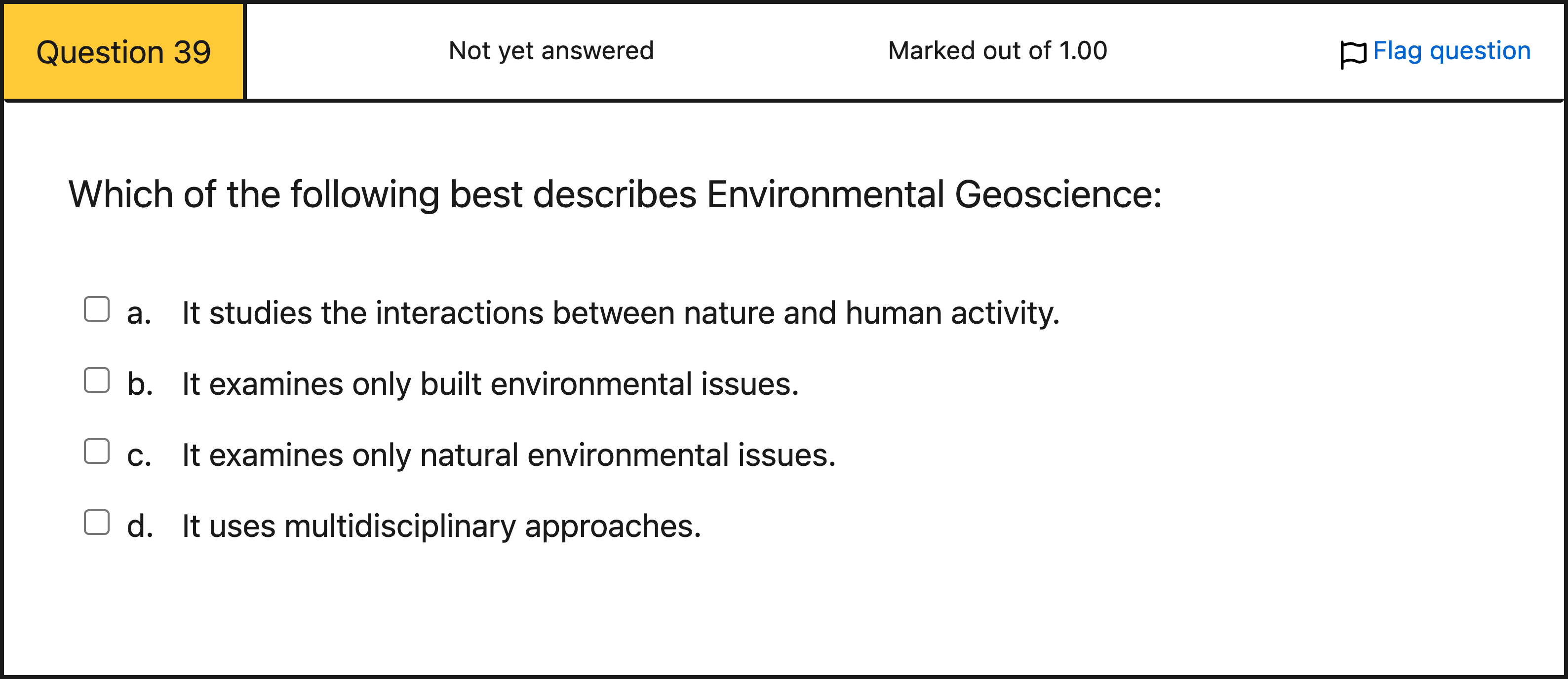
Task: Click the flag icon beside Flag question
Action: 1353,54
